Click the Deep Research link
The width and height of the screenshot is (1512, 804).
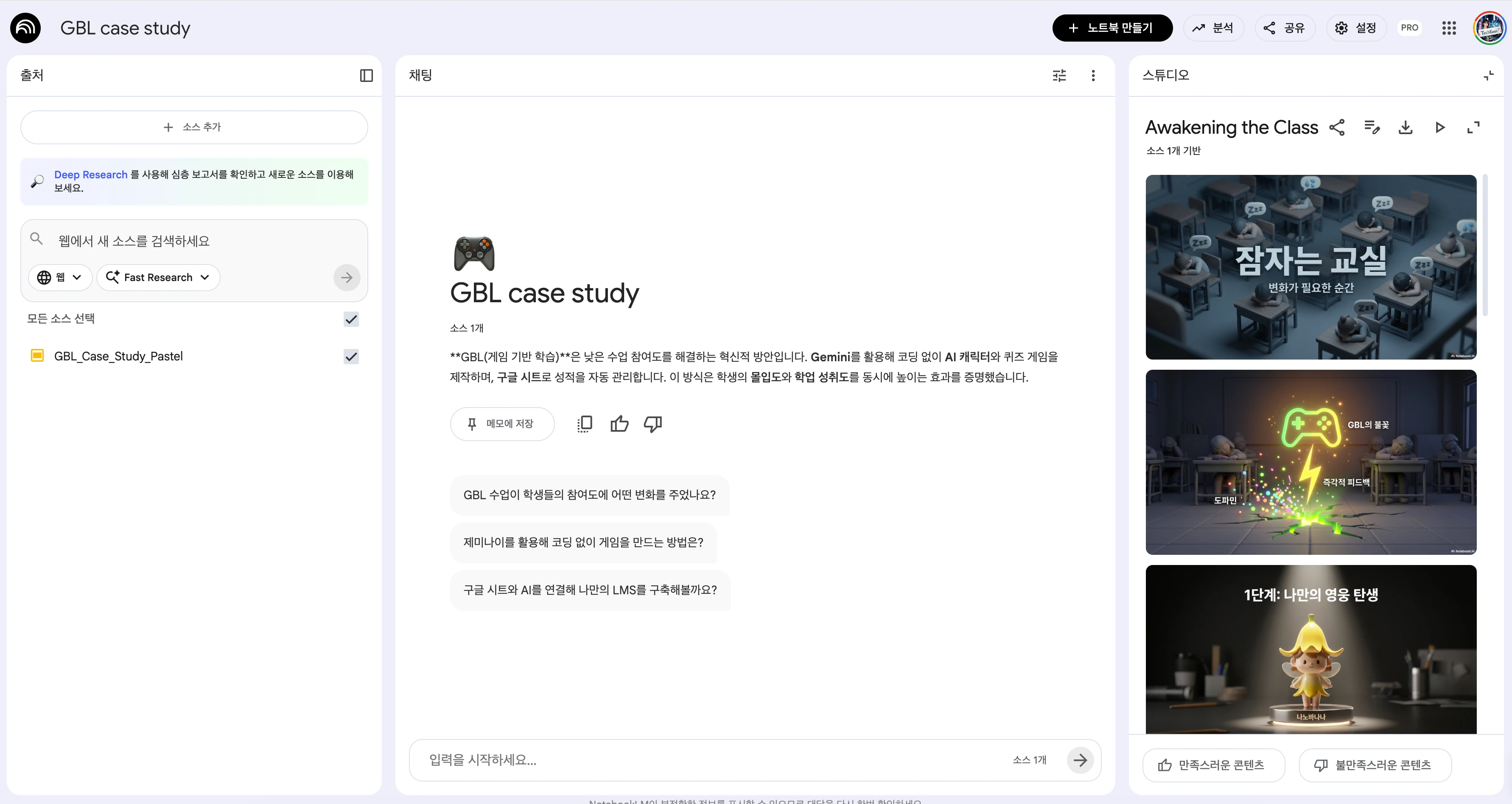[x=90, y=174]
